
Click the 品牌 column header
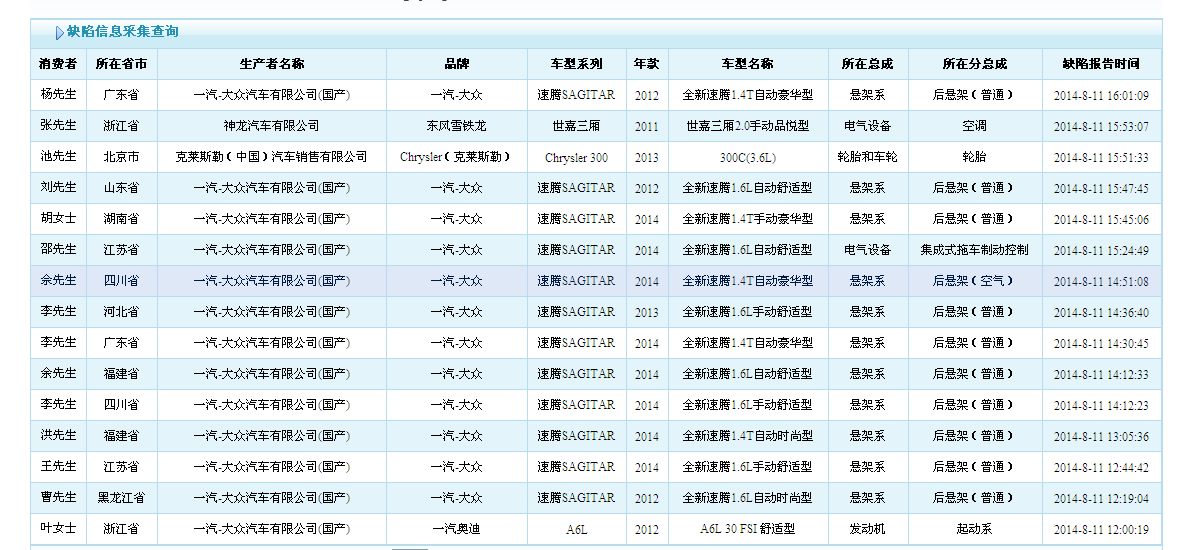point(456,64)
